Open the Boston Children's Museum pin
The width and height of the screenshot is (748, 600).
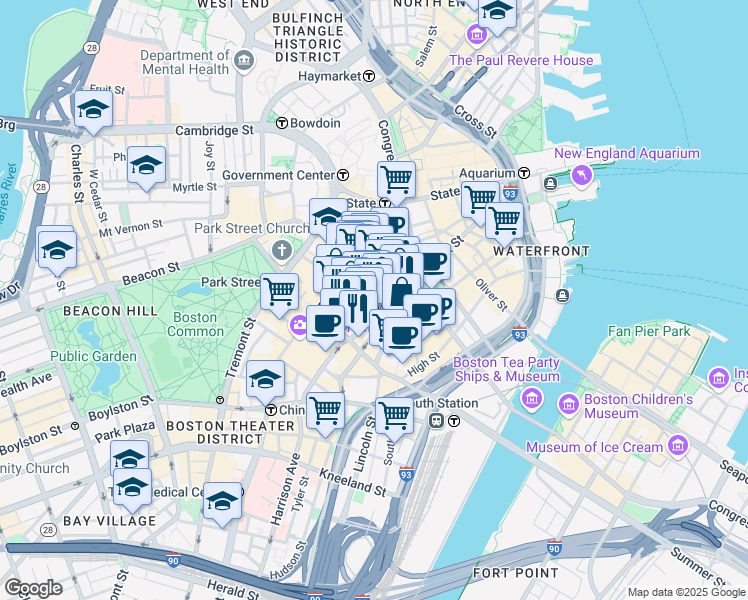568,405
